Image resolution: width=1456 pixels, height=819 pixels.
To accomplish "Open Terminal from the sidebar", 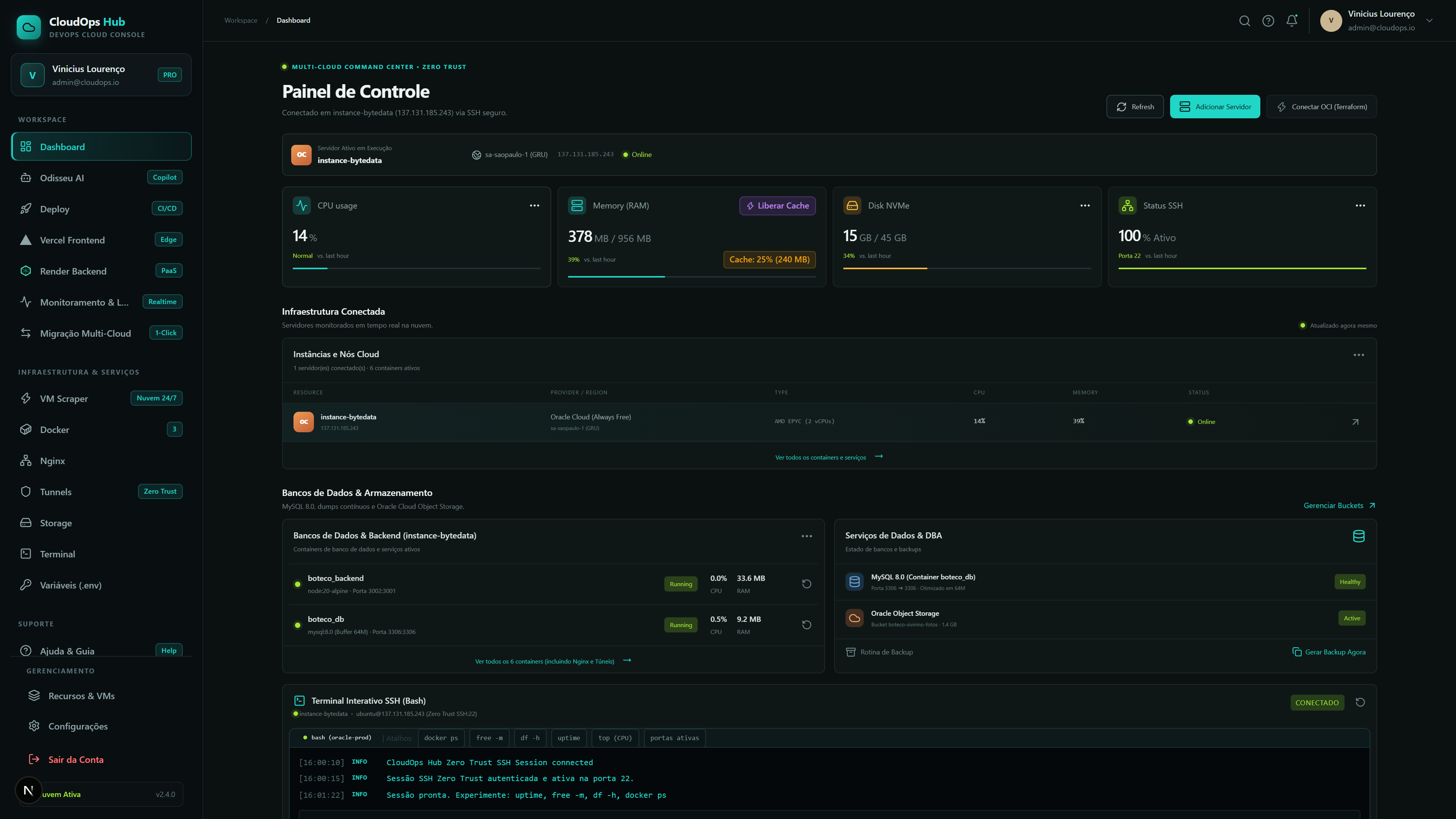I will pyautogui.click(x=101, y=554).
